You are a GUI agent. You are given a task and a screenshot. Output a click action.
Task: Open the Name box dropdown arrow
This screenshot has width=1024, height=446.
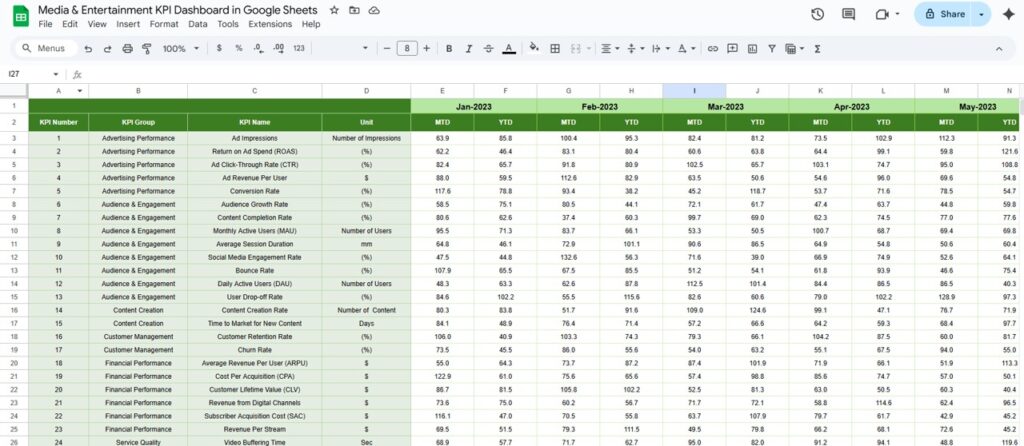pos(56,74)
